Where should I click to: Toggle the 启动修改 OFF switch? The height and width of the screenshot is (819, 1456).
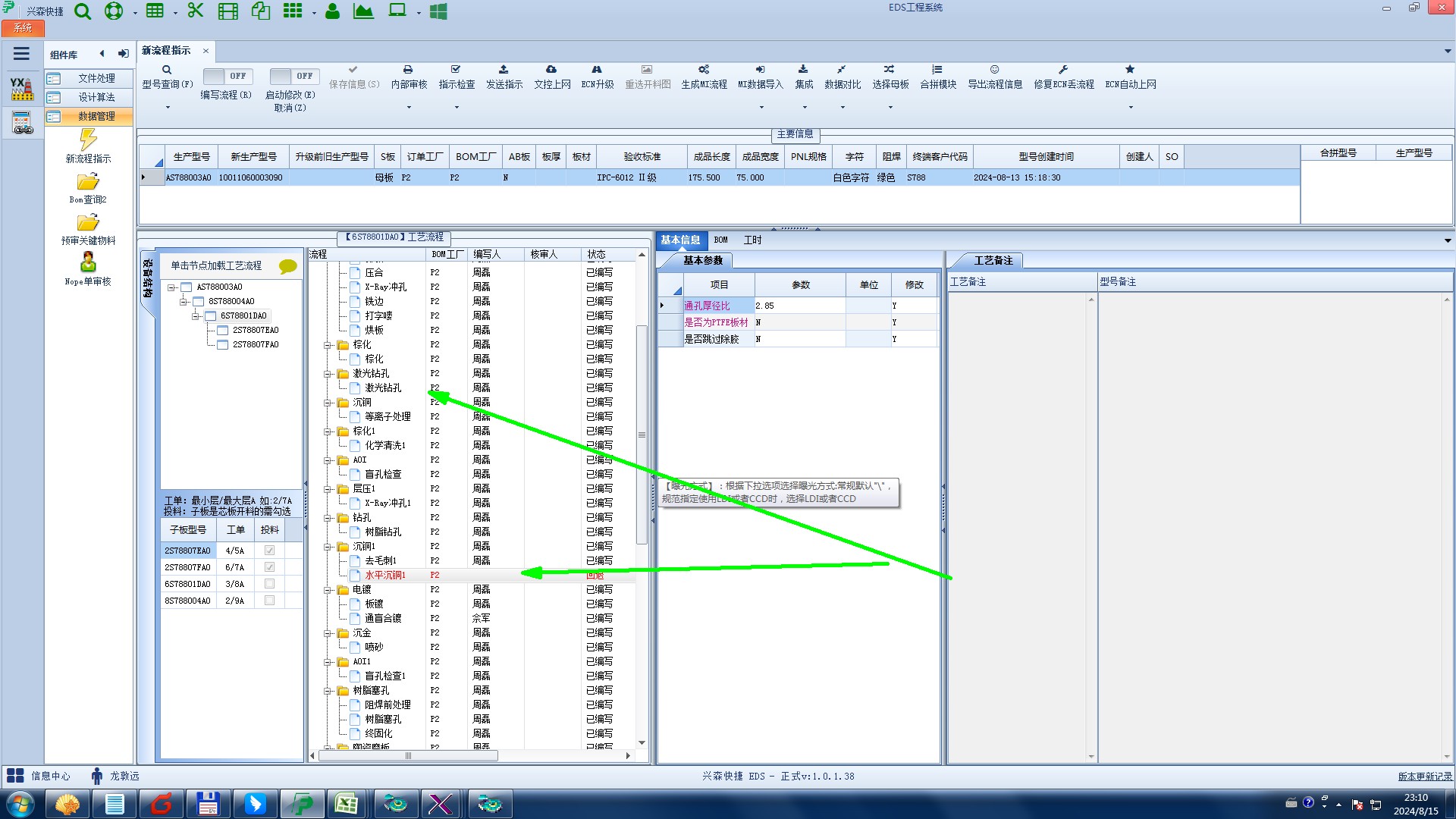[293, 76]
